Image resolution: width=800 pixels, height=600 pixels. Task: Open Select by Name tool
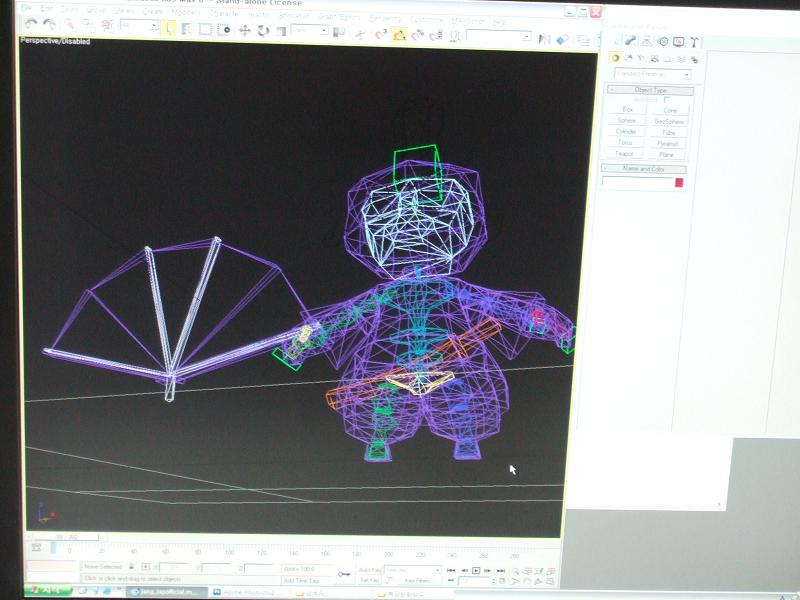point(186,30)
